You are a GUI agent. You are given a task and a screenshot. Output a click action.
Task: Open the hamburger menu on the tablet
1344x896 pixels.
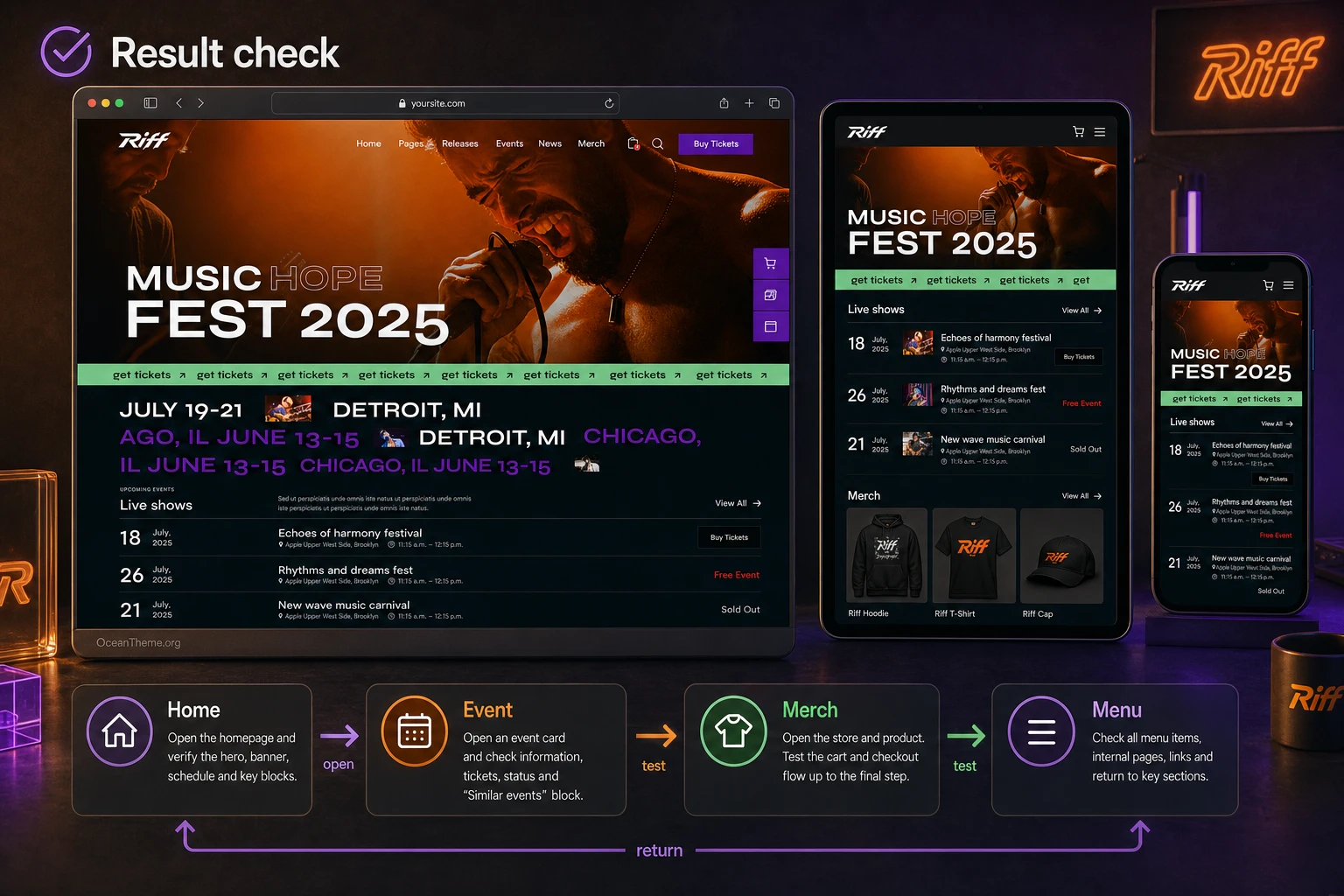[1100, 132]
